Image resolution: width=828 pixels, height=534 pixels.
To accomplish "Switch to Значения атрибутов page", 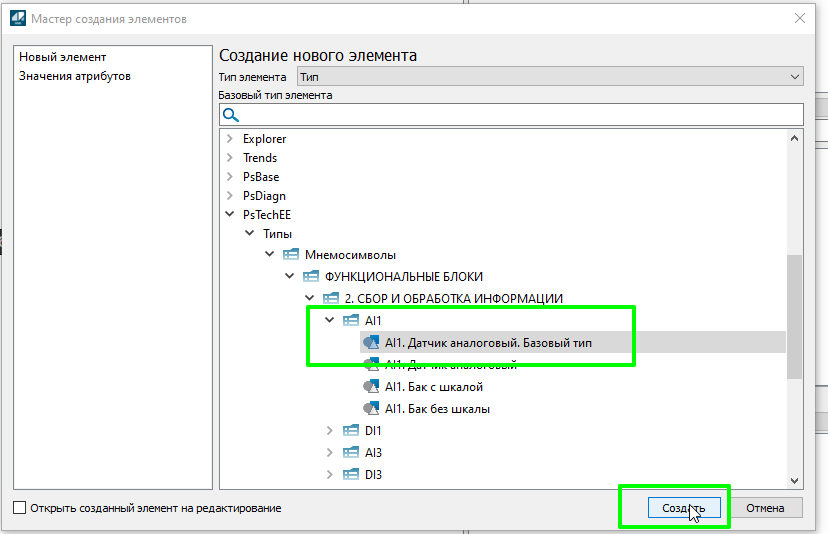I will (x=75, y=76).
